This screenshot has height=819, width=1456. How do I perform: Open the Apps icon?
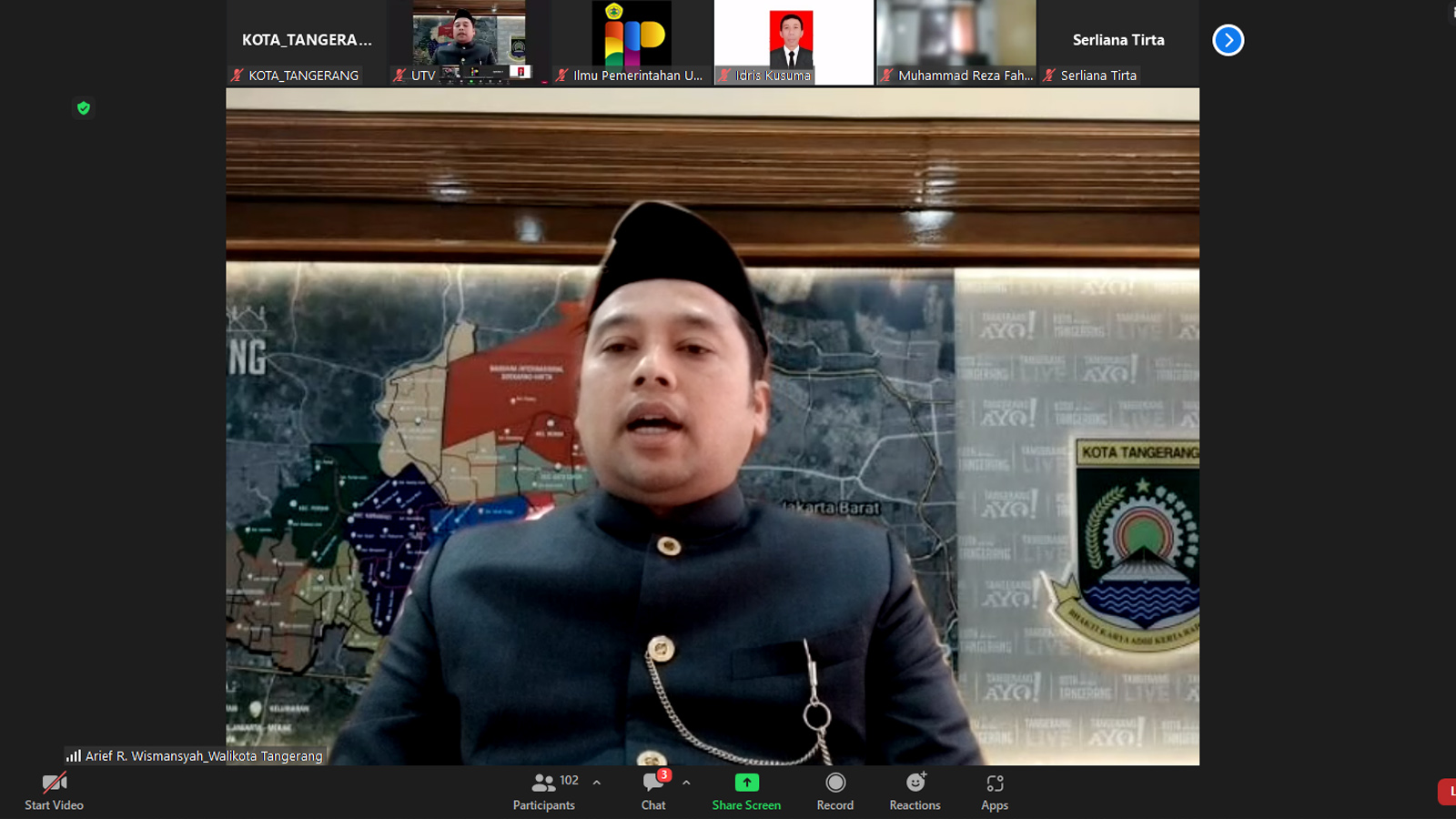click(x=995, y=783)
